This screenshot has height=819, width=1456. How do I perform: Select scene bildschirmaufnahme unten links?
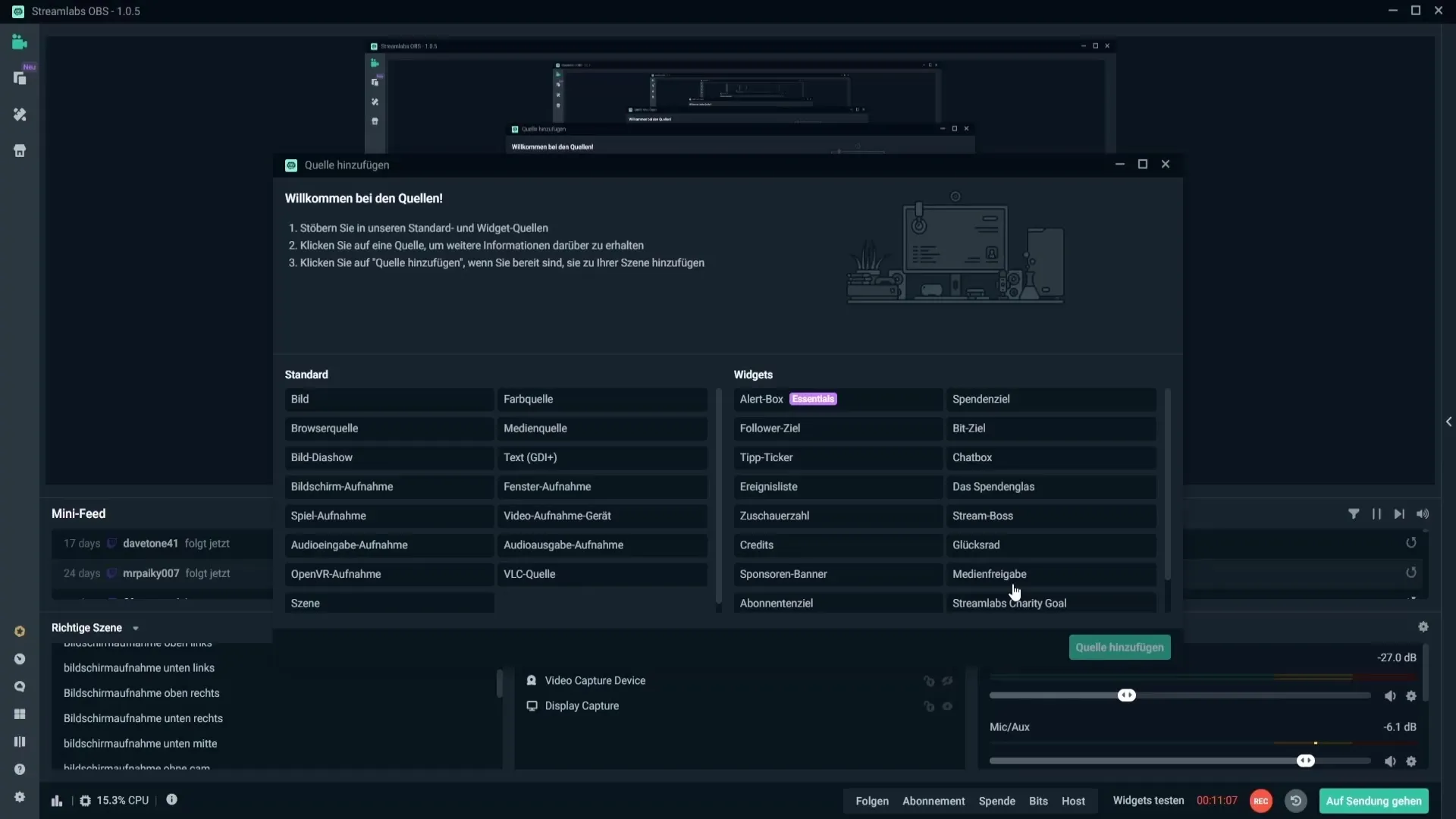(x=139, y=668)
